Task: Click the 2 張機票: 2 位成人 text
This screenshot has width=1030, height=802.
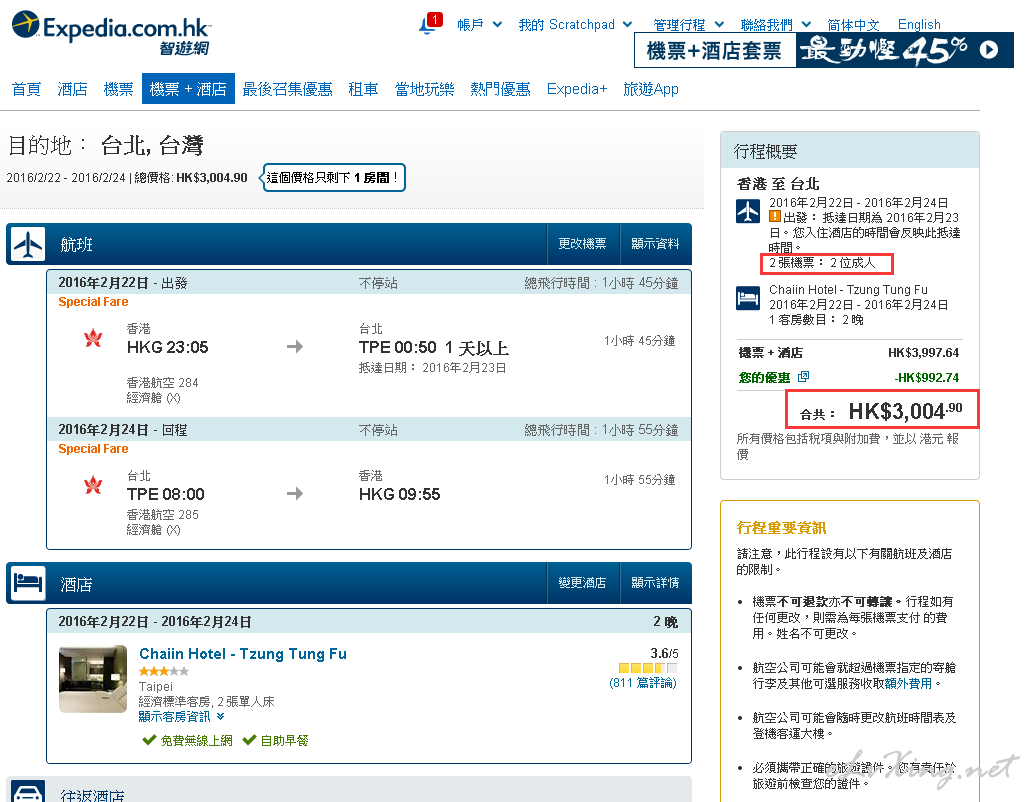Action: pyautogui.click(x=822, y=263)
